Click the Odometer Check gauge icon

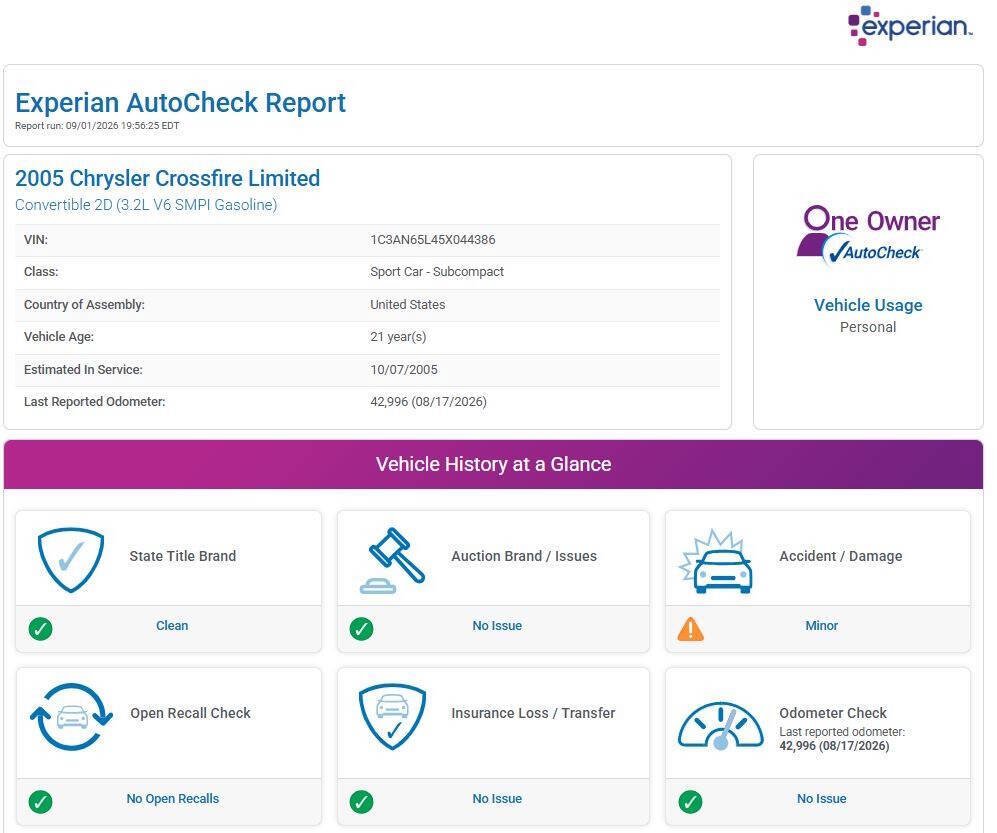click(x=720, y=726)
